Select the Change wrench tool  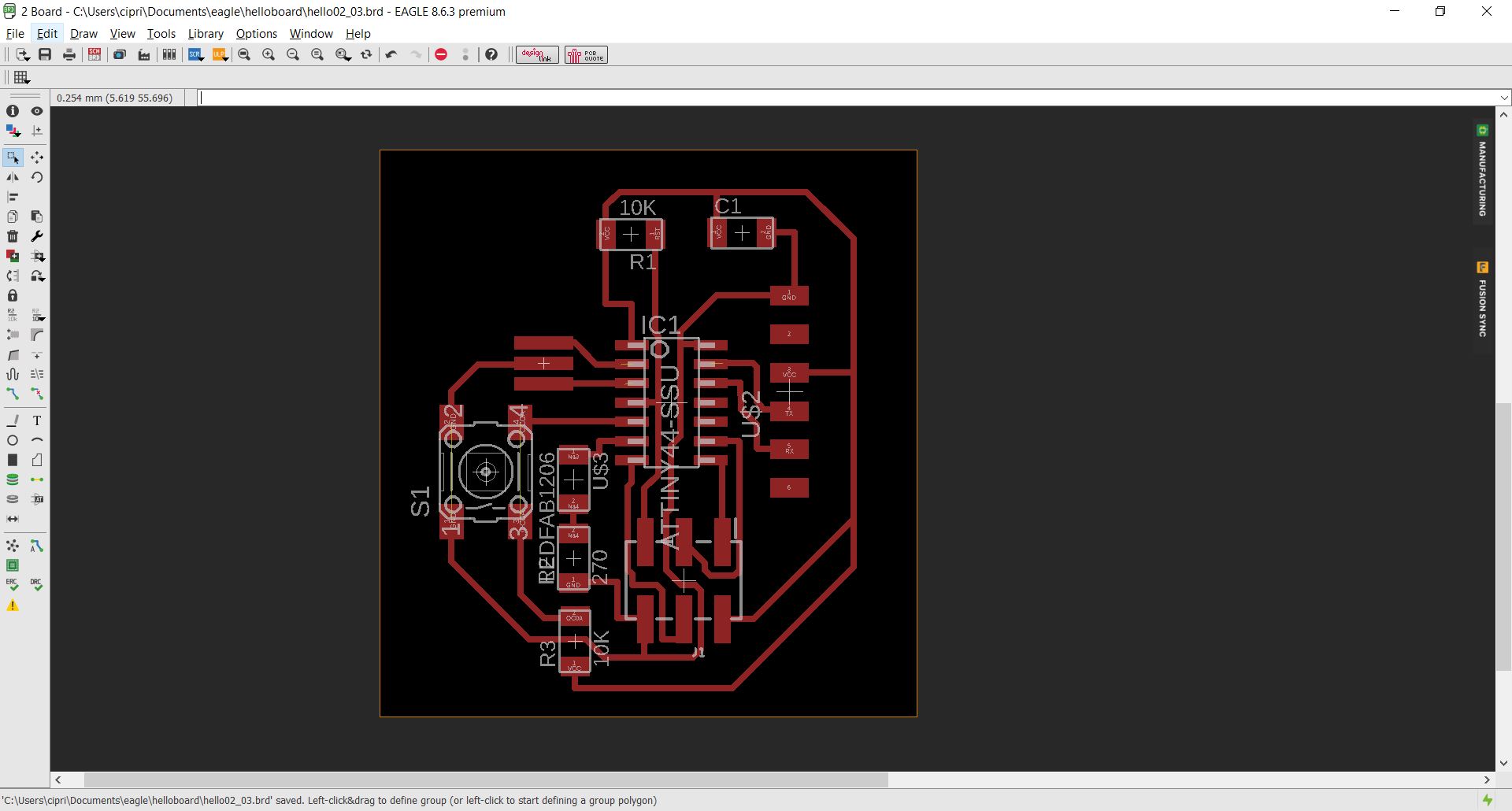(x=37, y=236)
